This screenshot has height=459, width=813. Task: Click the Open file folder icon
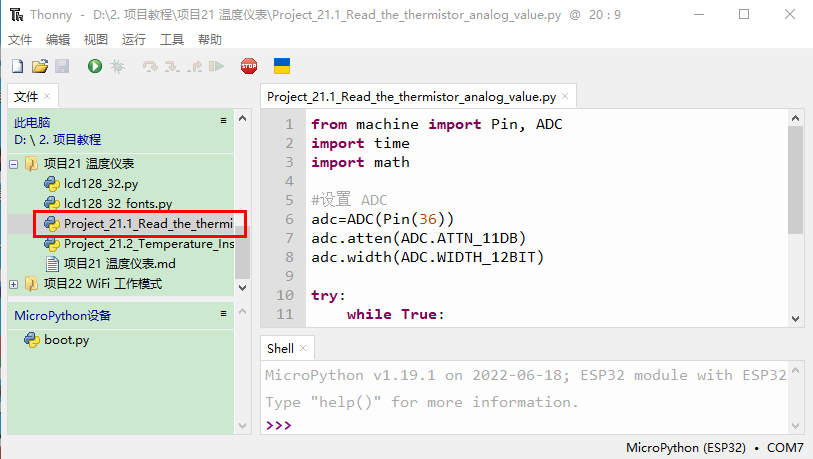[x=40, y=66]
